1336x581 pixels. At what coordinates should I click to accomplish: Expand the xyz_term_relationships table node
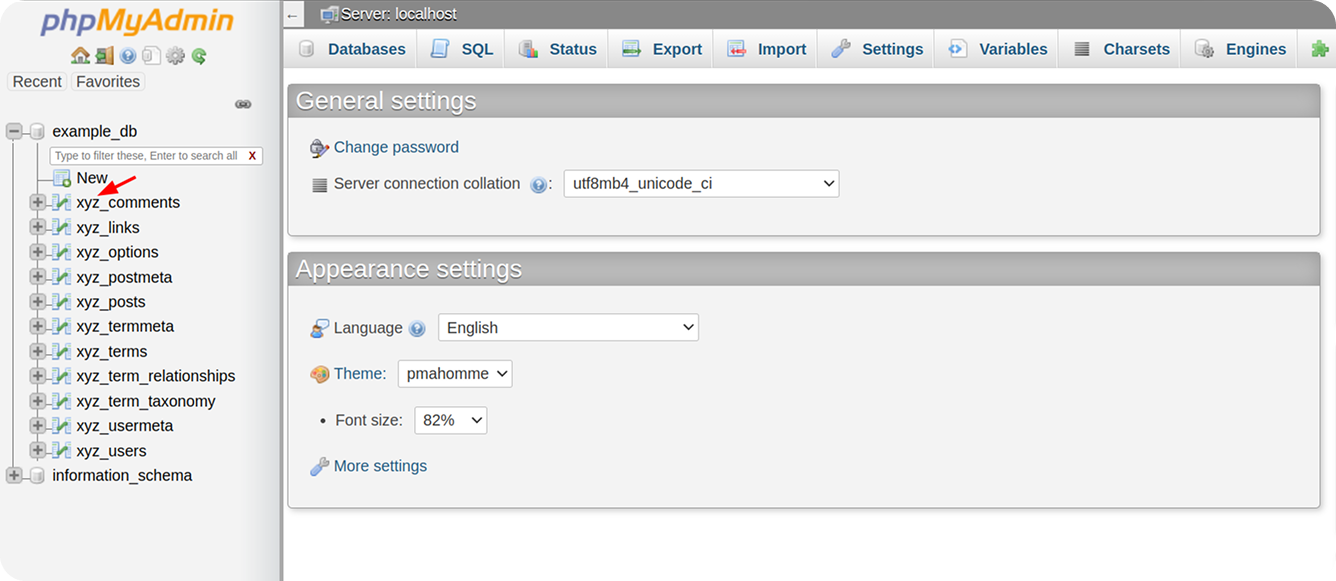(x=38, y=376)
